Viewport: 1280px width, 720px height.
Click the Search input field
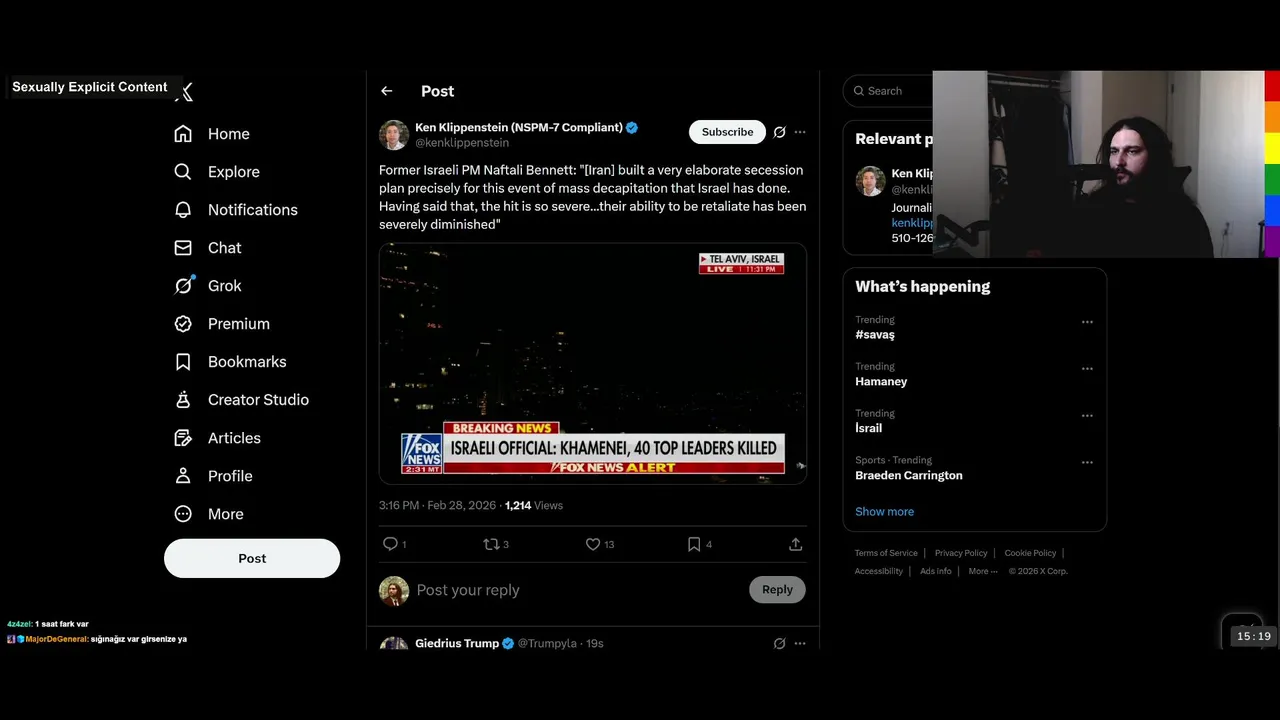point(888,91)
